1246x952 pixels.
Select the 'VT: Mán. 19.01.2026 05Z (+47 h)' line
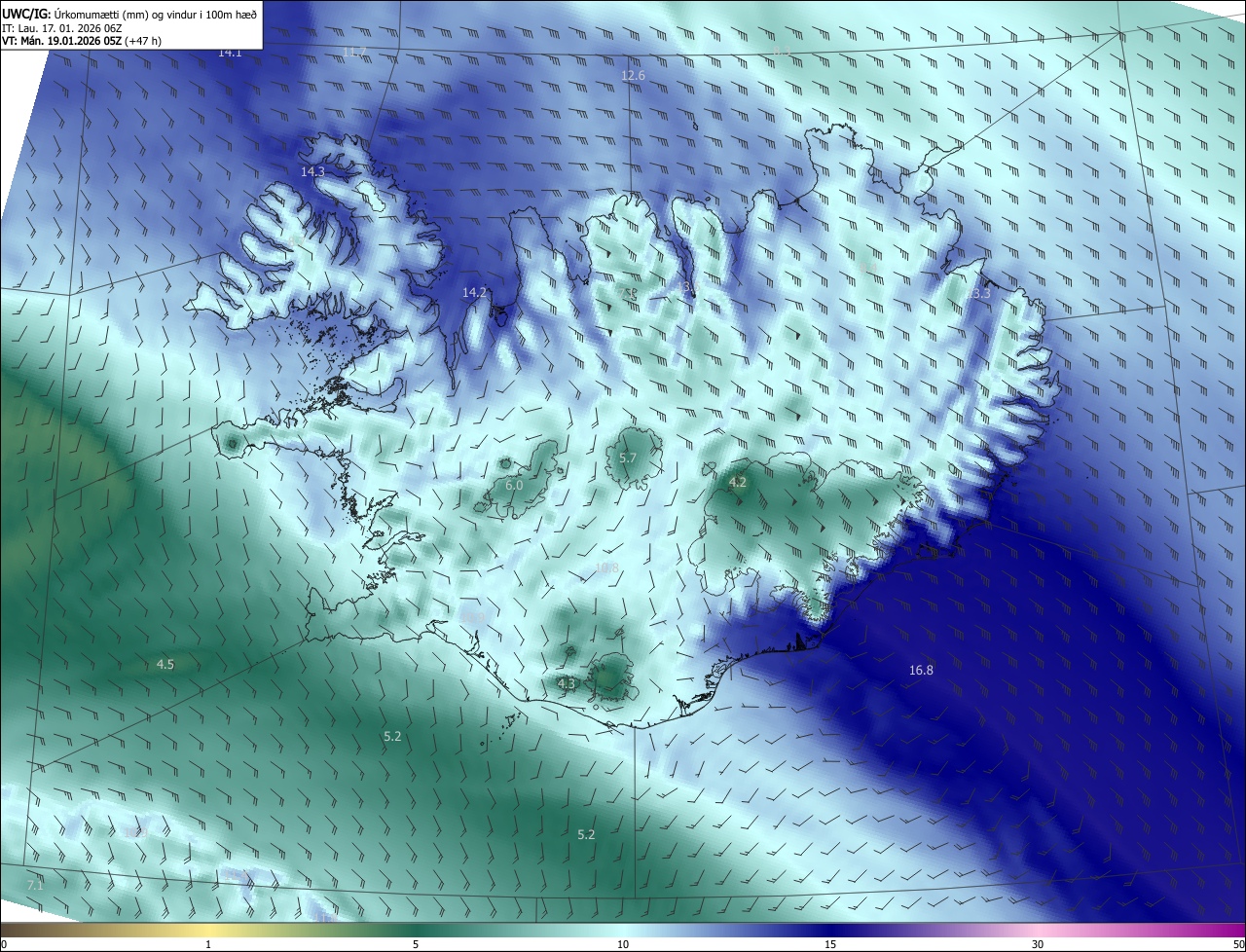click(82, 41)
